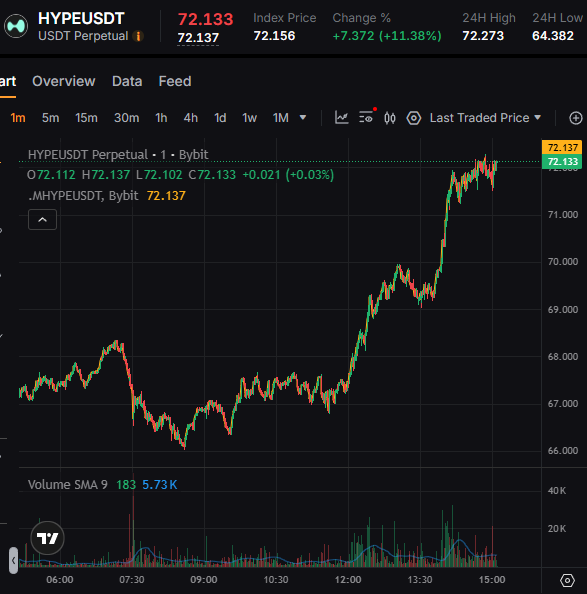Switch to the Chart tab
The height and width of the screenshot is (594, 587).
(8, 81)
